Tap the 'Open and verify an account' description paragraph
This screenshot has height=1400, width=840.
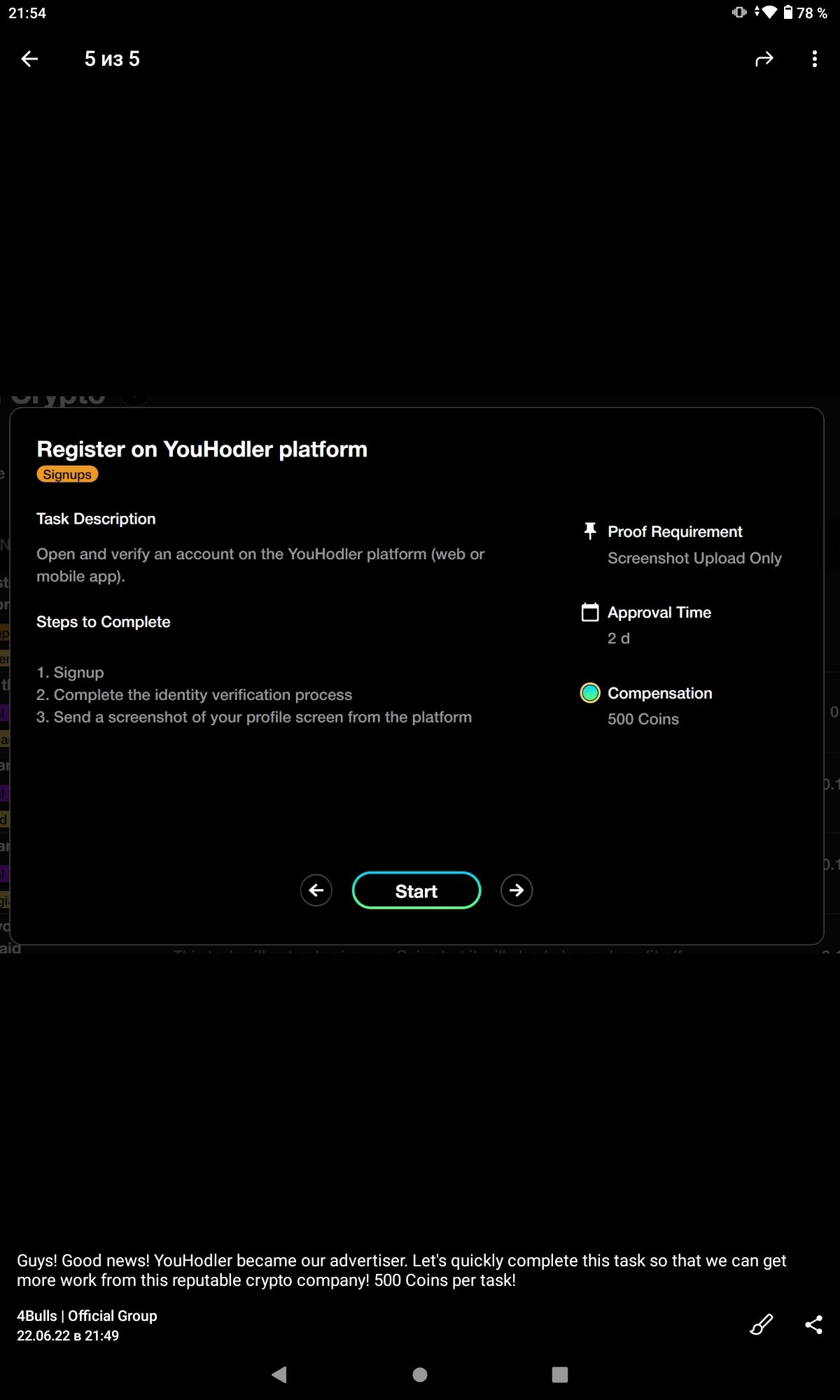260,565
